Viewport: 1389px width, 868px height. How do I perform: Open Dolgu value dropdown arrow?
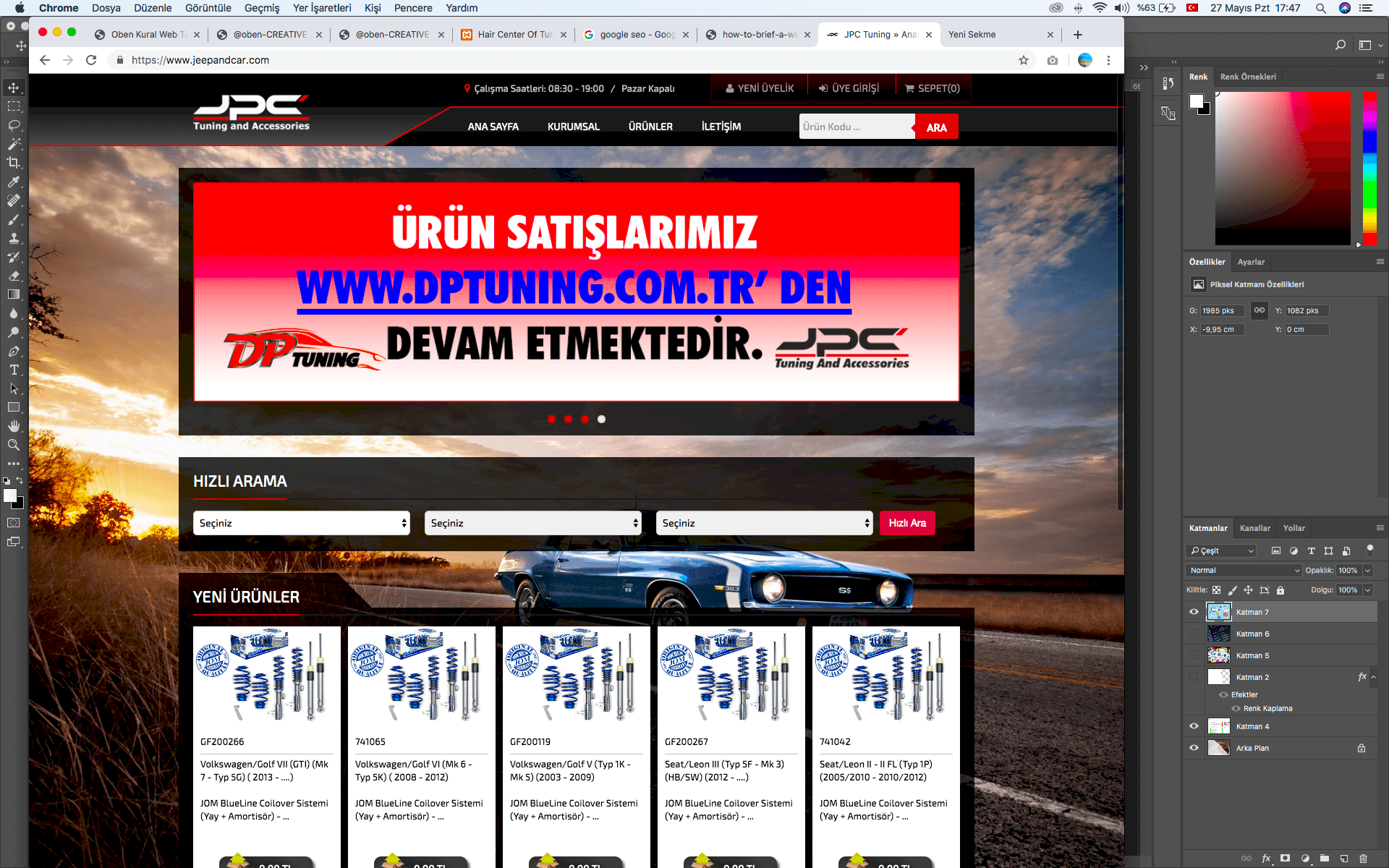[x=1367, y=590]
